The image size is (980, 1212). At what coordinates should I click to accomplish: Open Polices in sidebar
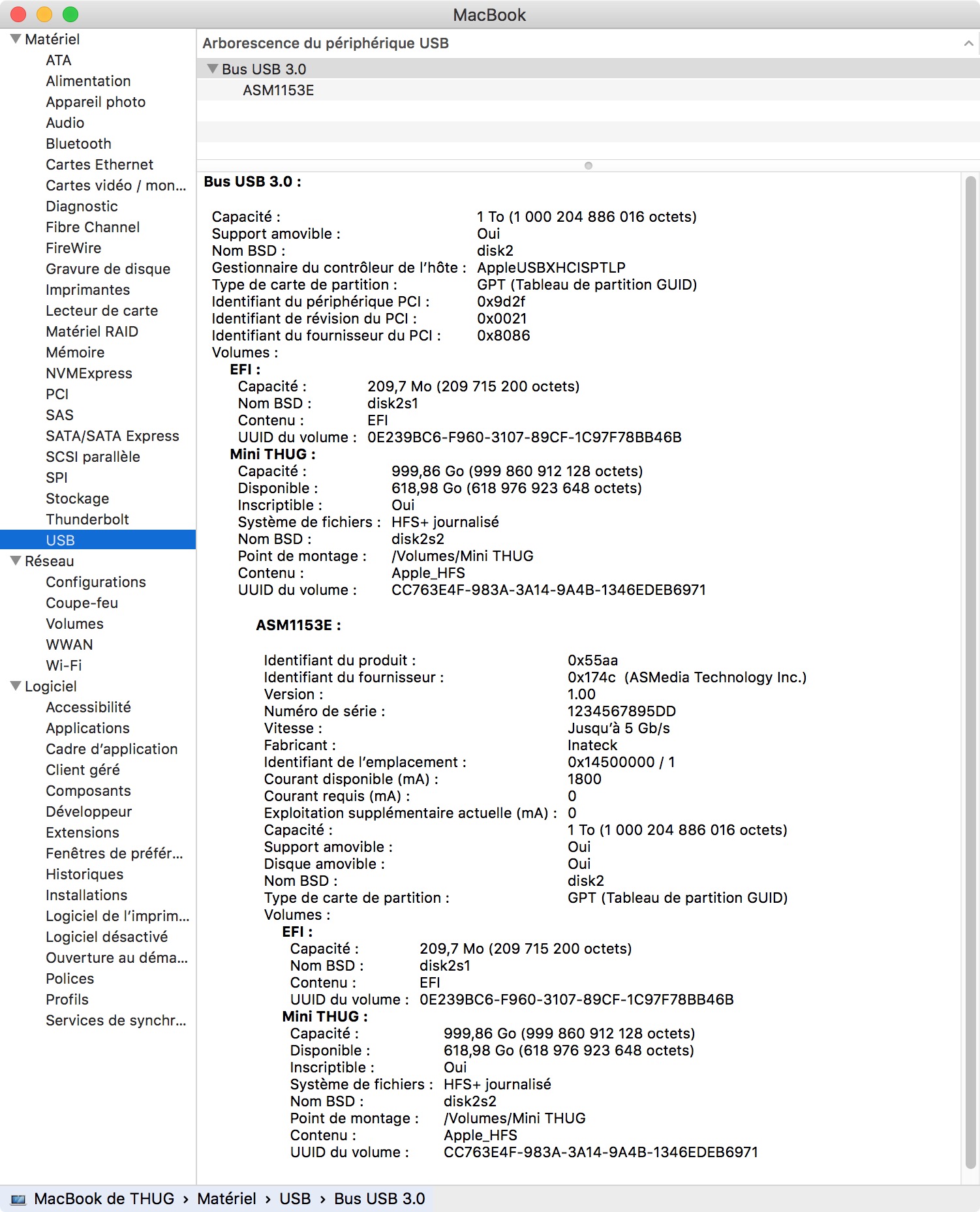(x=70, y=978)
